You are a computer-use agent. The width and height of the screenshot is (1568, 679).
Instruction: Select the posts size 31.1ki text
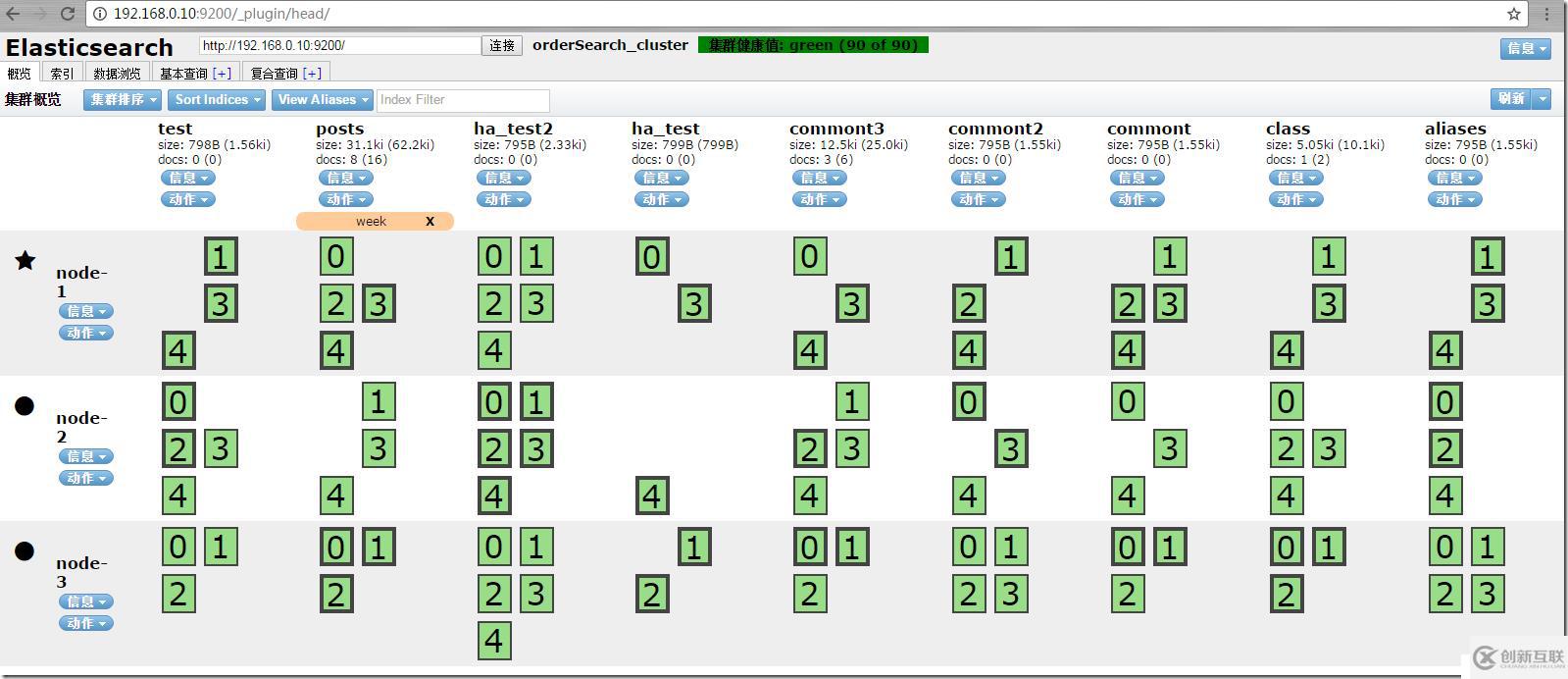pos(375,144)
